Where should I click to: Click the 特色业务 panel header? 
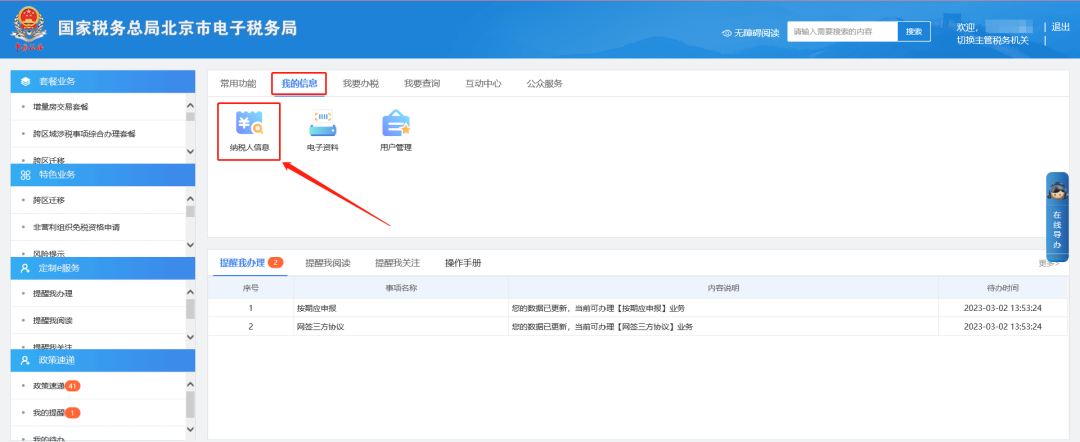pos(103,175)
